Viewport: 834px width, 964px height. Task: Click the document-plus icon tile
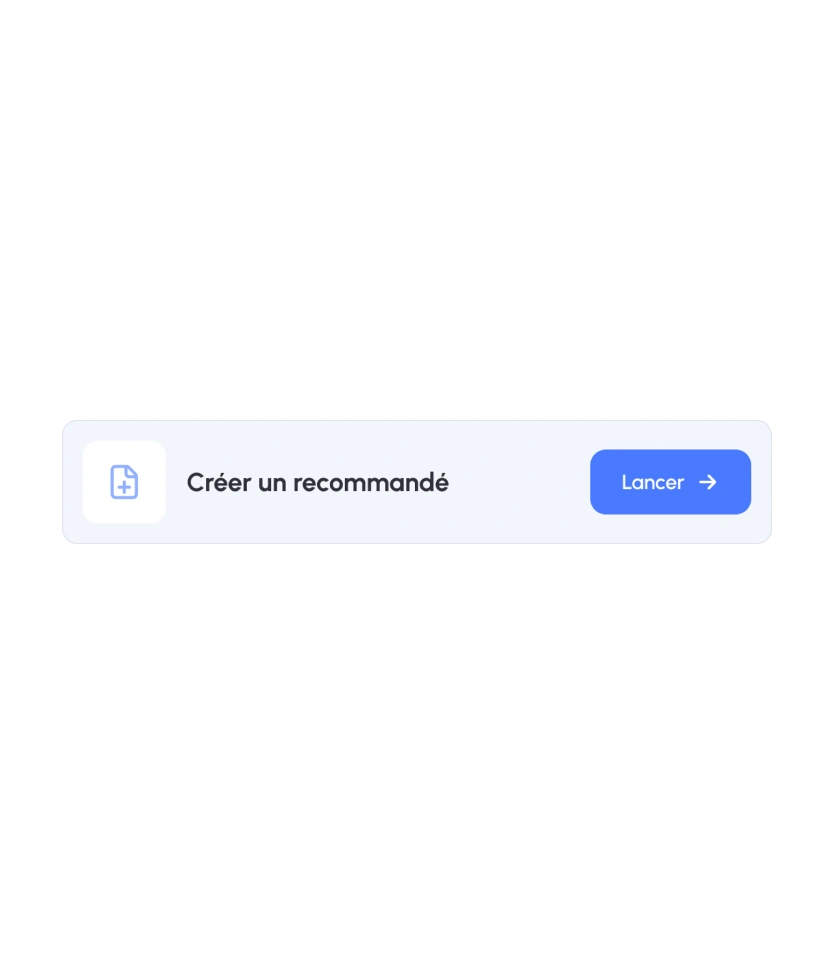pyautogui.click(x=124, y=482)
